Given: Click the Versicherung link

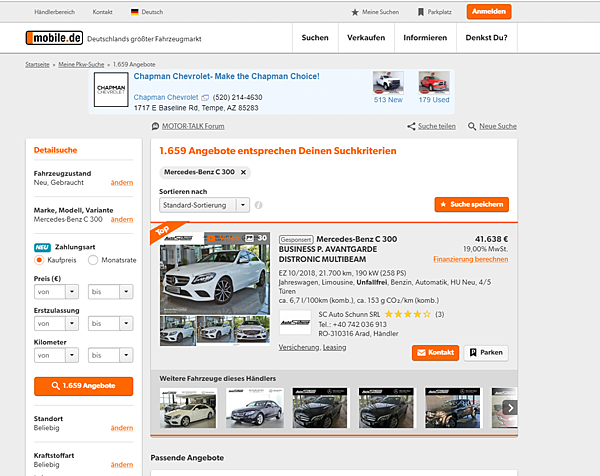Looking at the screenshot, I should (298, 347).
